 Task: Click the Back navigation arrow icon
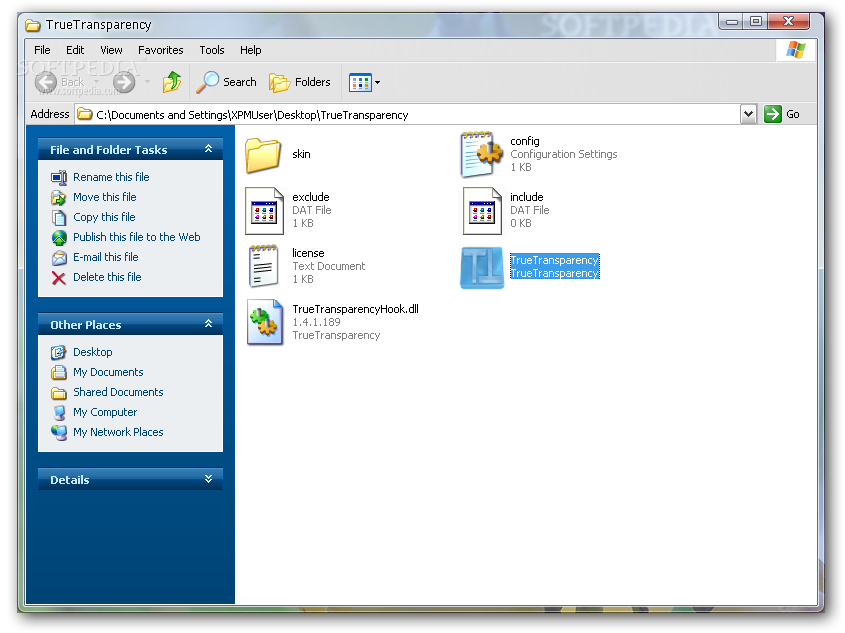[46, 82]
